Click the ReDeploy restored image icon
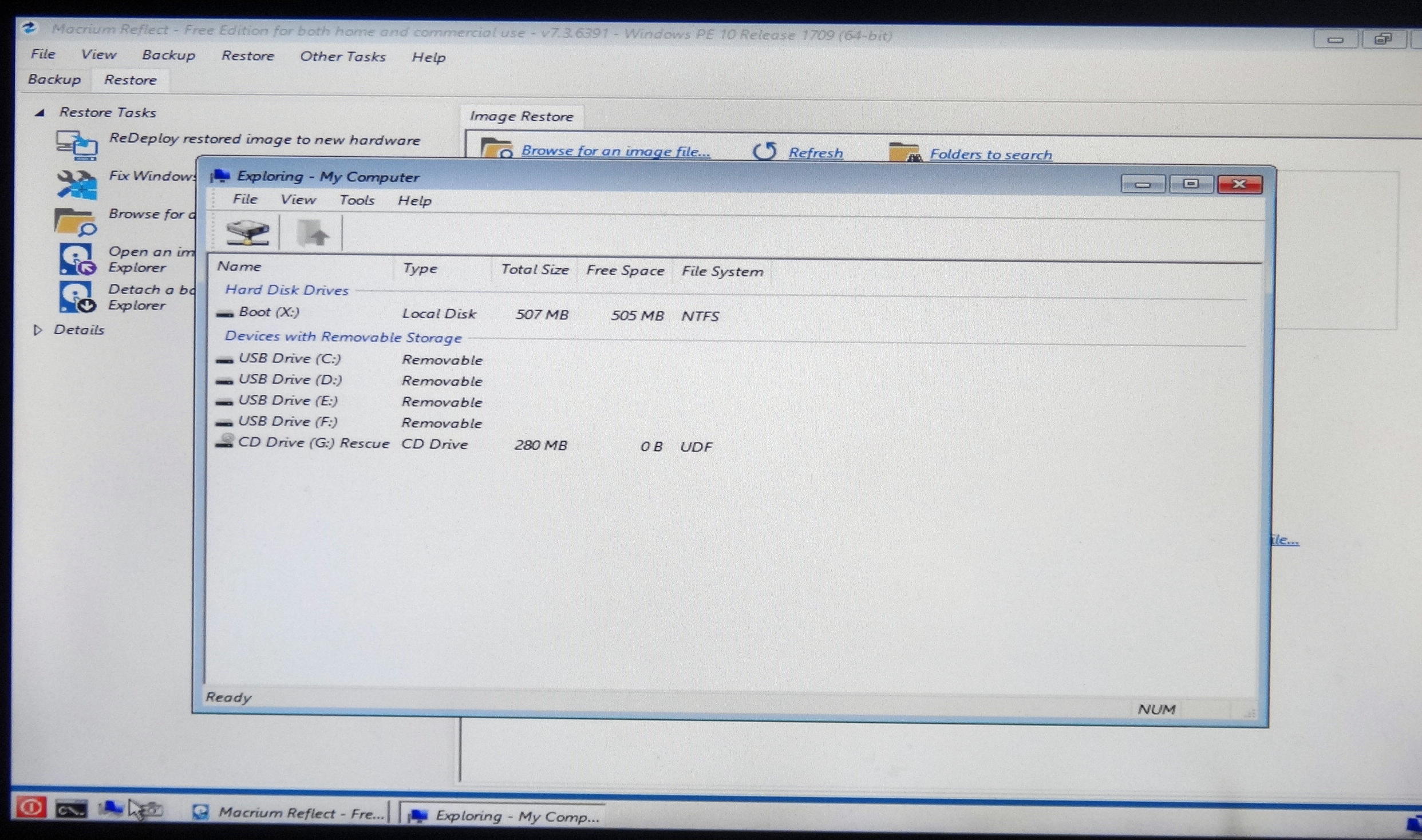The height and width of the screenshot is (840, 1422). pos(76,145)
